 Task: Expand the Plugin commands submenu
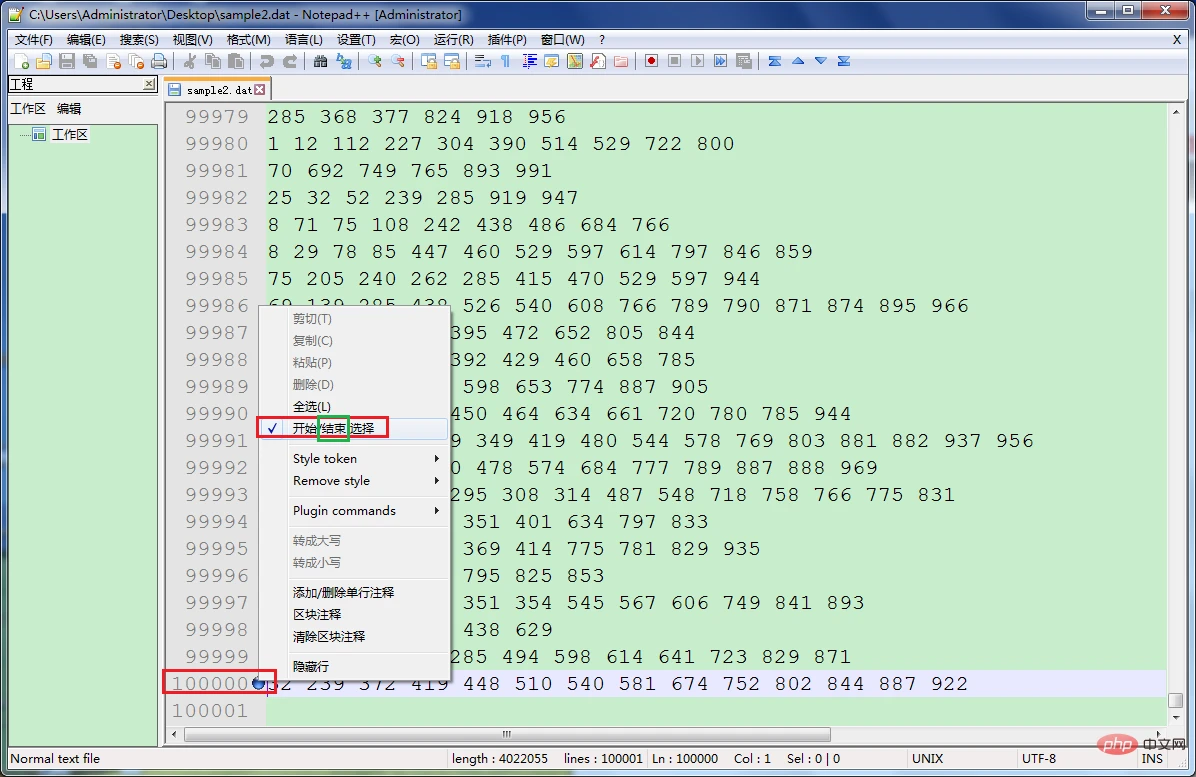coord(354,510)
